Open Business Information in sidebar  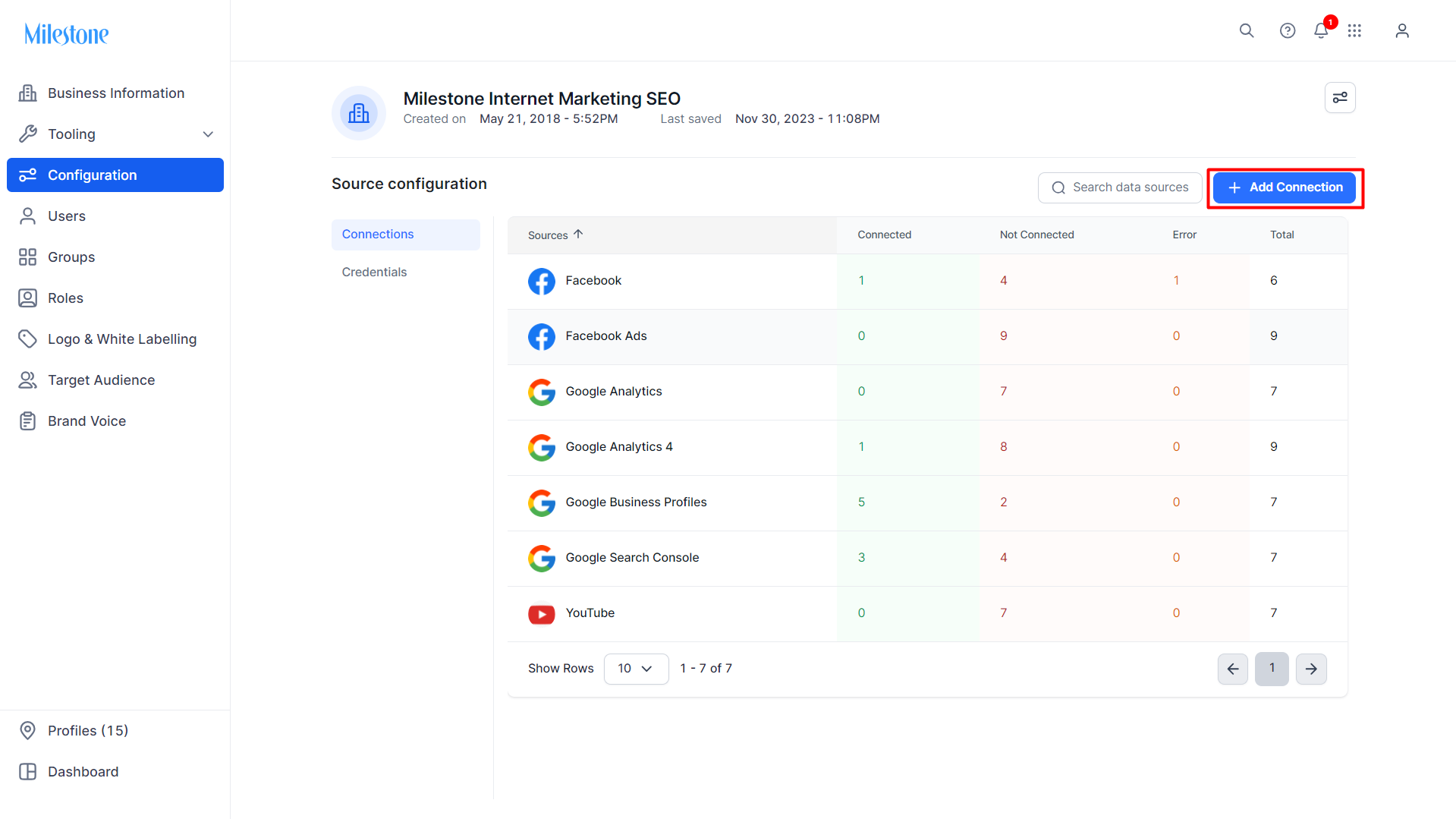tap(115, 93)
